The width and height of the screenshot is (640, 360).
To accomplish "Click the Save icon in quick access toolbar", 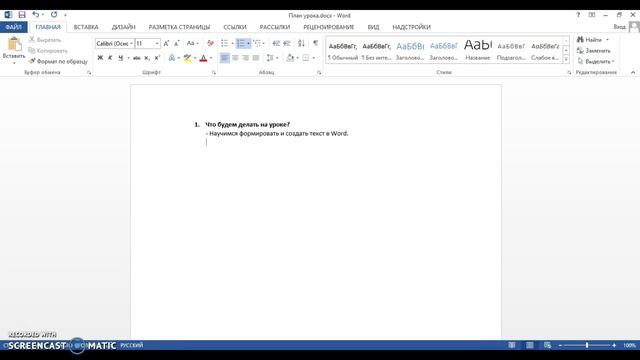I will [22, 15].
